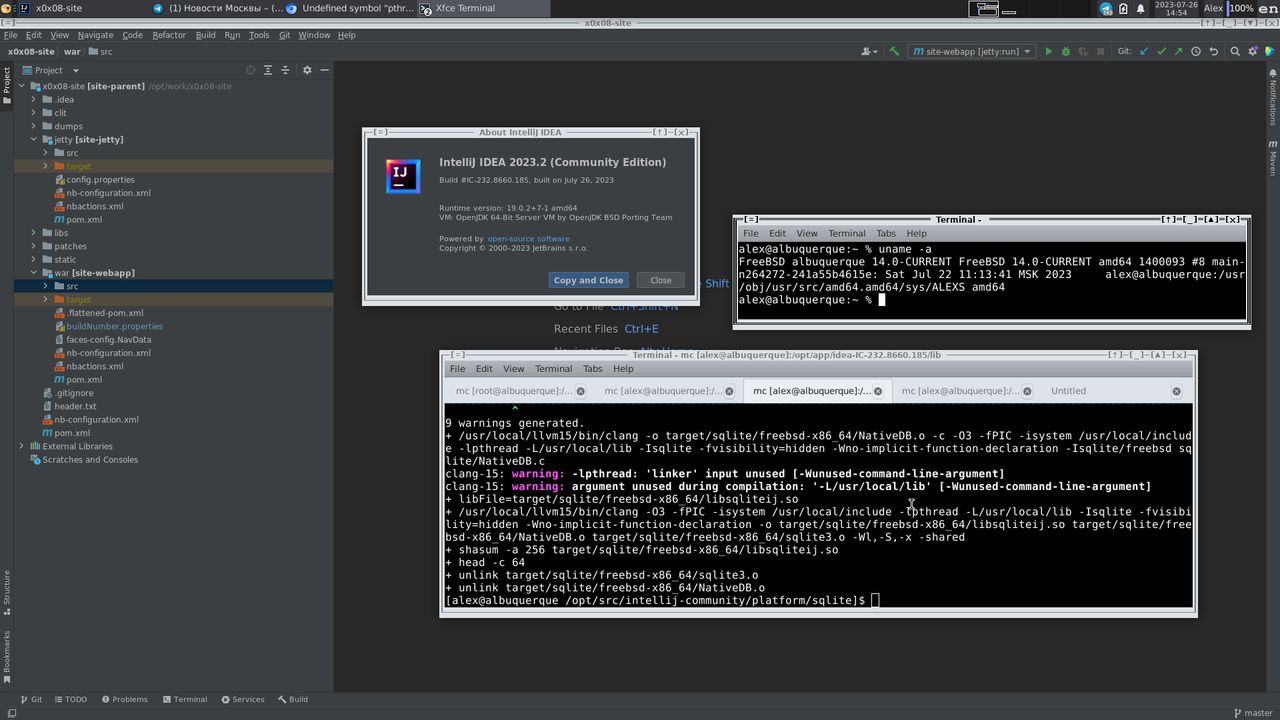Image resolution: width=1280 pixels, height=720 pixels.
Task: Open Tabs menu in lower terminal window
Action: tap(593, 369)
